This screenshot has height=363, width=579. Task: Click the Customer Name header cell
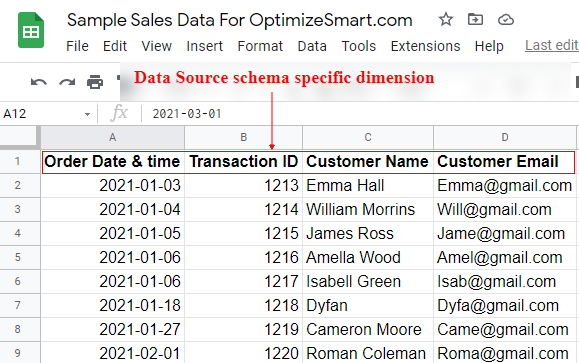point(368,161)
